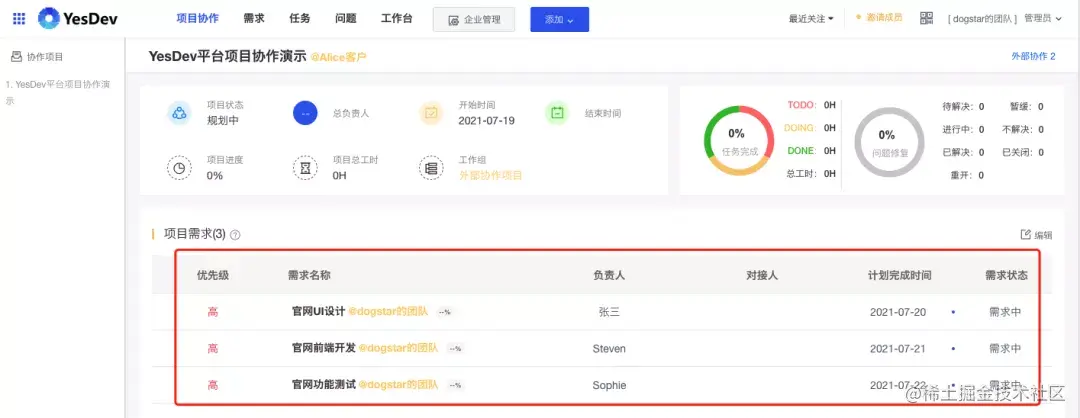Click the 协作项目 sidebar icon

[17, 56]
